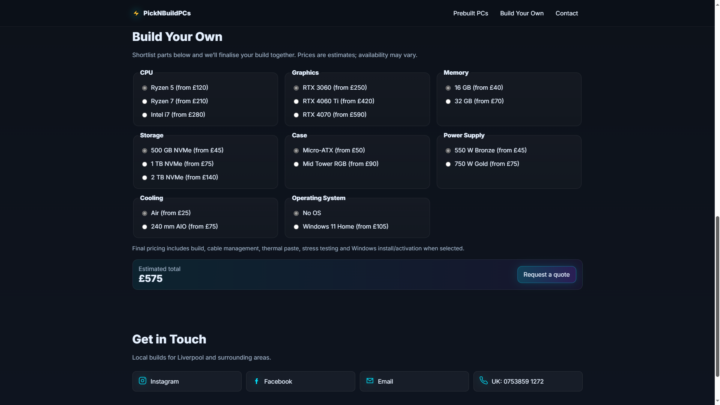Screen dimensions: 720x405
Task: Go to Build Your Own nav link
Action: coord(522,13)
